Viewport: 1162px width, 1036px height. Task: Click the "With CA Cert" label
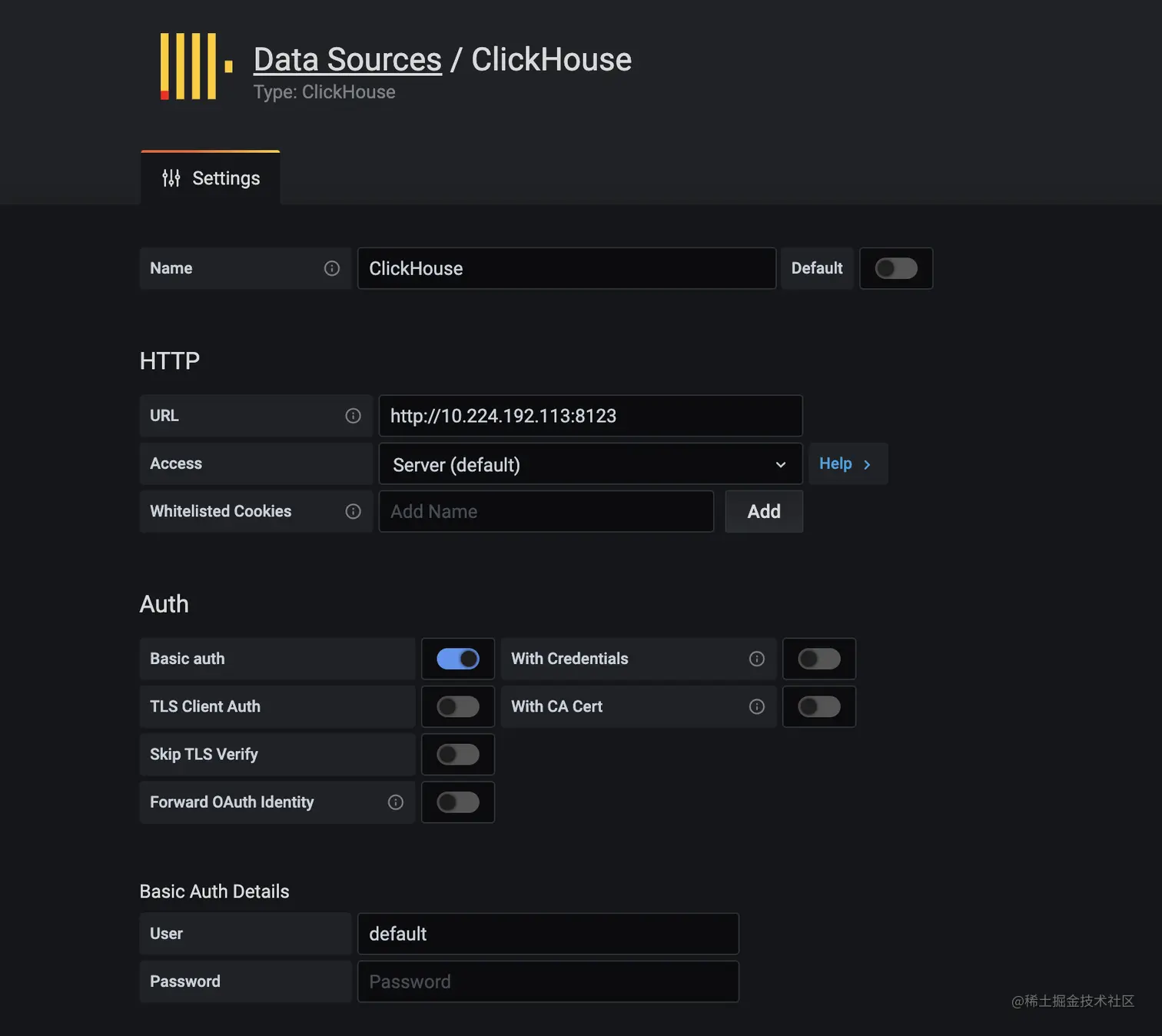[556, 706]
